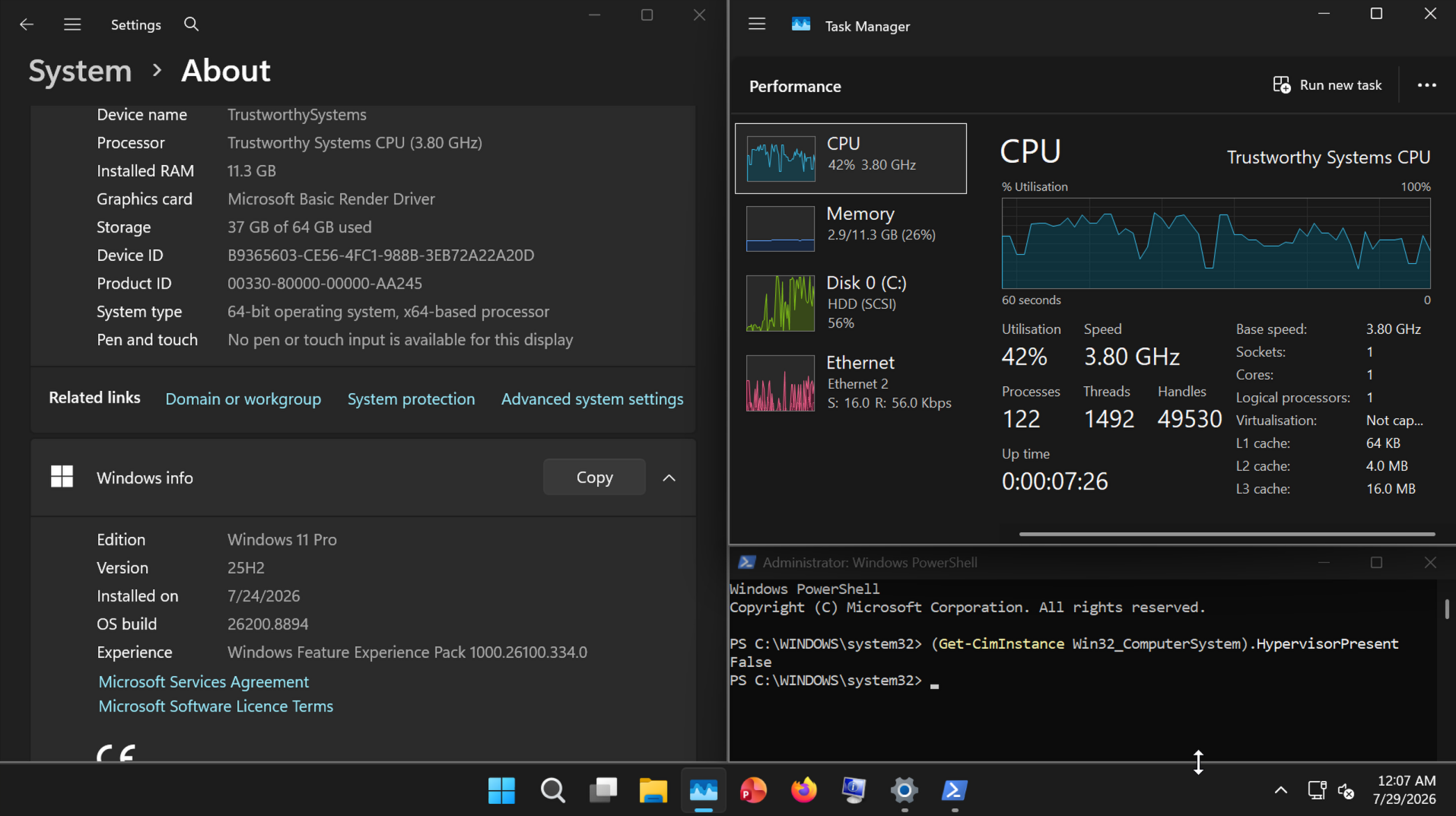Viewport: 1456px width, 816px height.
Task: Open Microsoft Software Licence Terms link
Action: pyautogui.click(x=216, y=706)
